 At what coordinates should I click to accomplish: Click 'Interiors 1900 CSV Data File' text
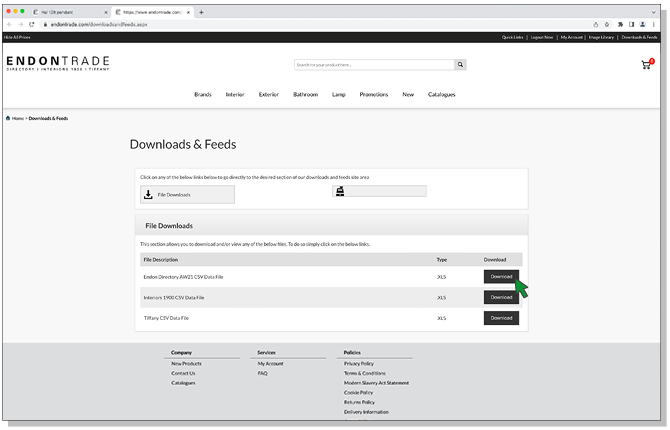(174, 297)
